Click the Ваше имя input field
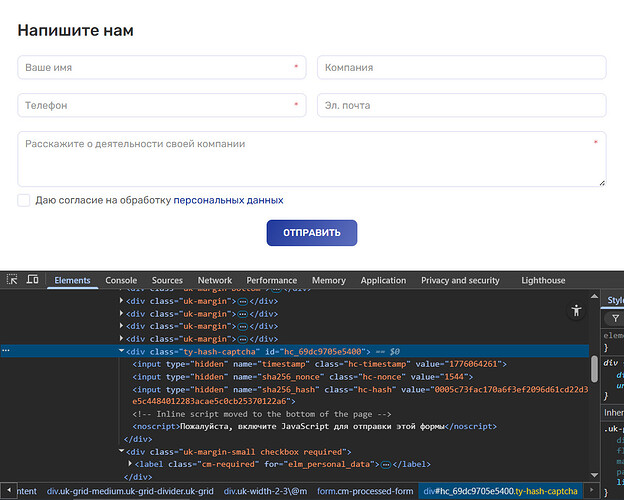The image size is (624, 500). 160,68
